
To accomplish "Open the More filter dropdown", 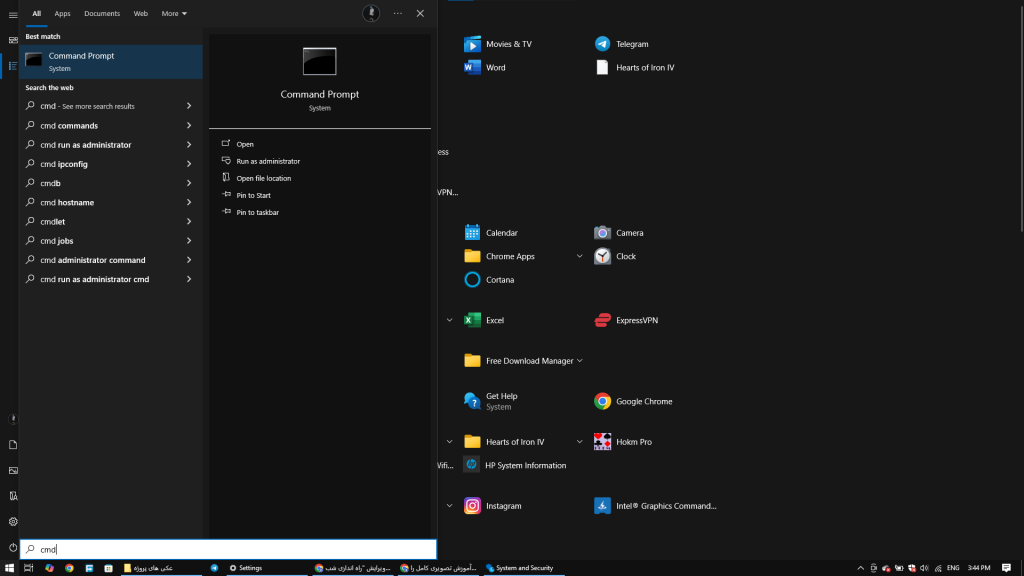I will (x=174, y=14).
